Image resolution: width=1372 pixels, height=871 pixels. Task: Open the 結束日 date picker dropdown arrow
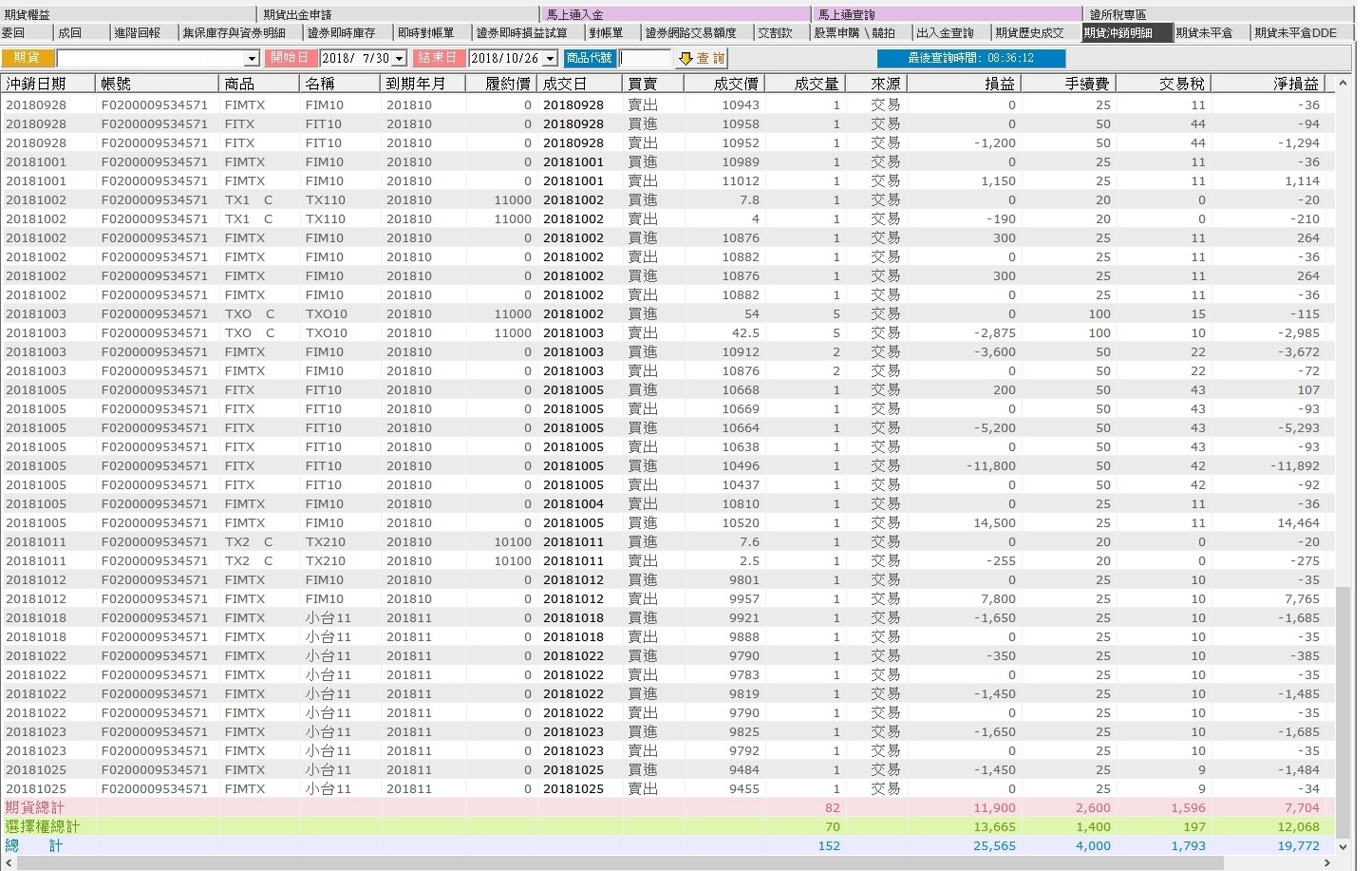(550, 59)
